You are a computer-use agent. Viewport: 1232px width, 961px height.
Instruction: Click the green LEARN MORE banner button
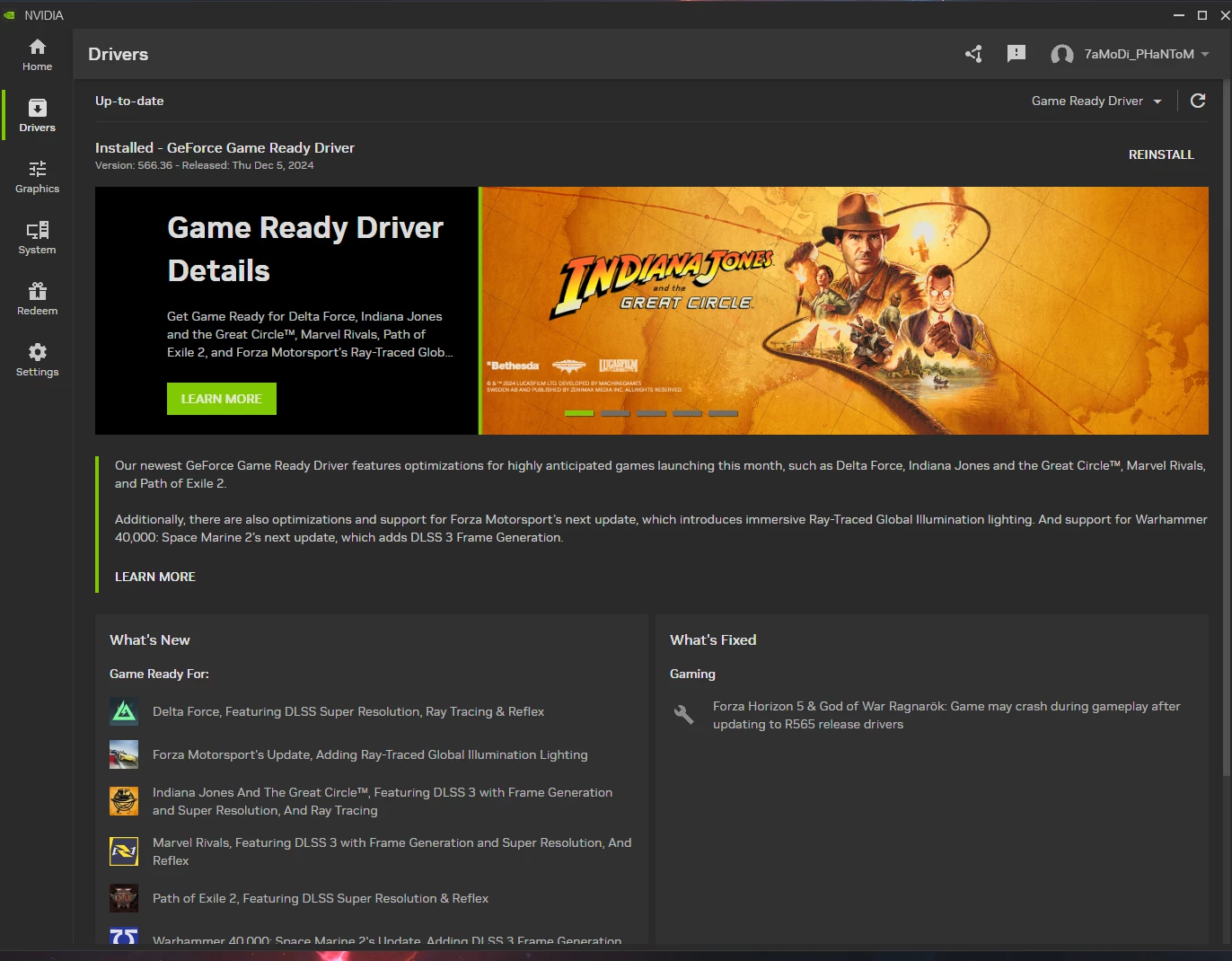[222, 399]
